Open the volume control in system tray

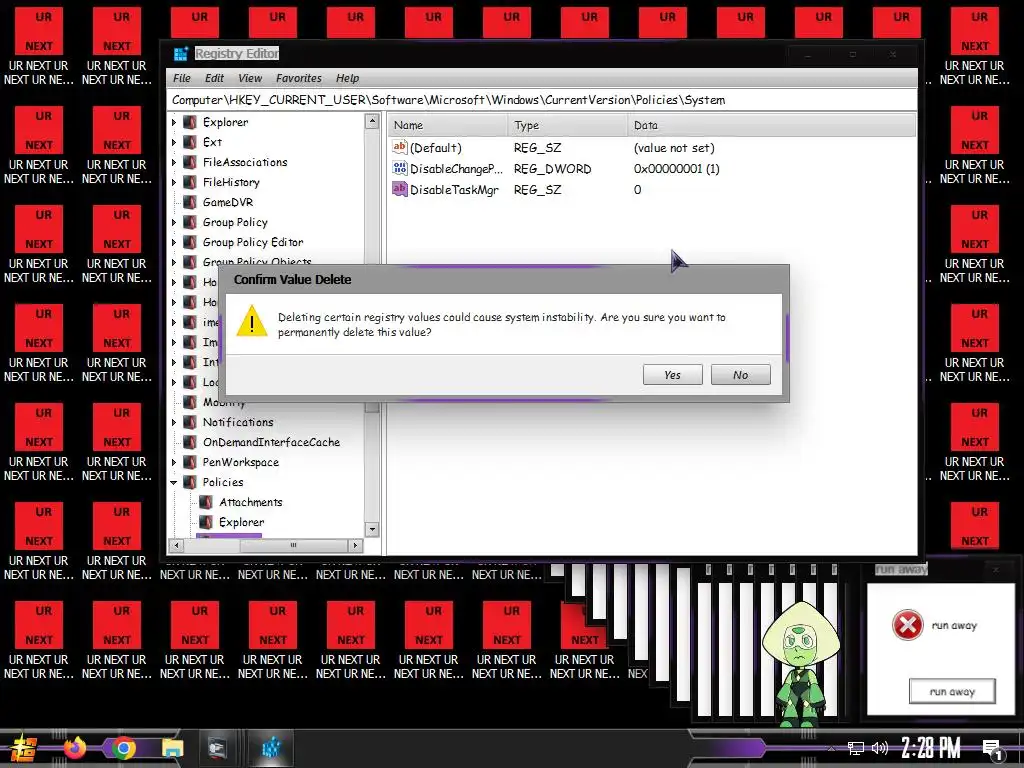pos(880,748)
